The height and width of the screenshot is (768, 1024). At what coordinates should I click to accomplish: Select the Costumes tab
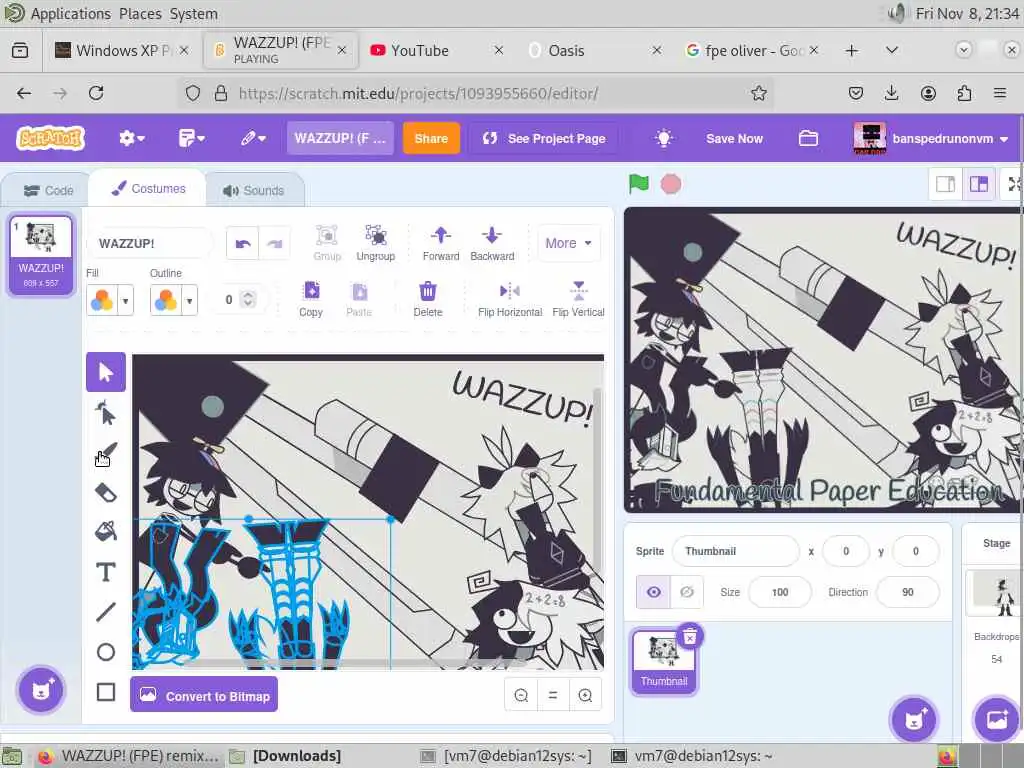click(x=148, y=189)
